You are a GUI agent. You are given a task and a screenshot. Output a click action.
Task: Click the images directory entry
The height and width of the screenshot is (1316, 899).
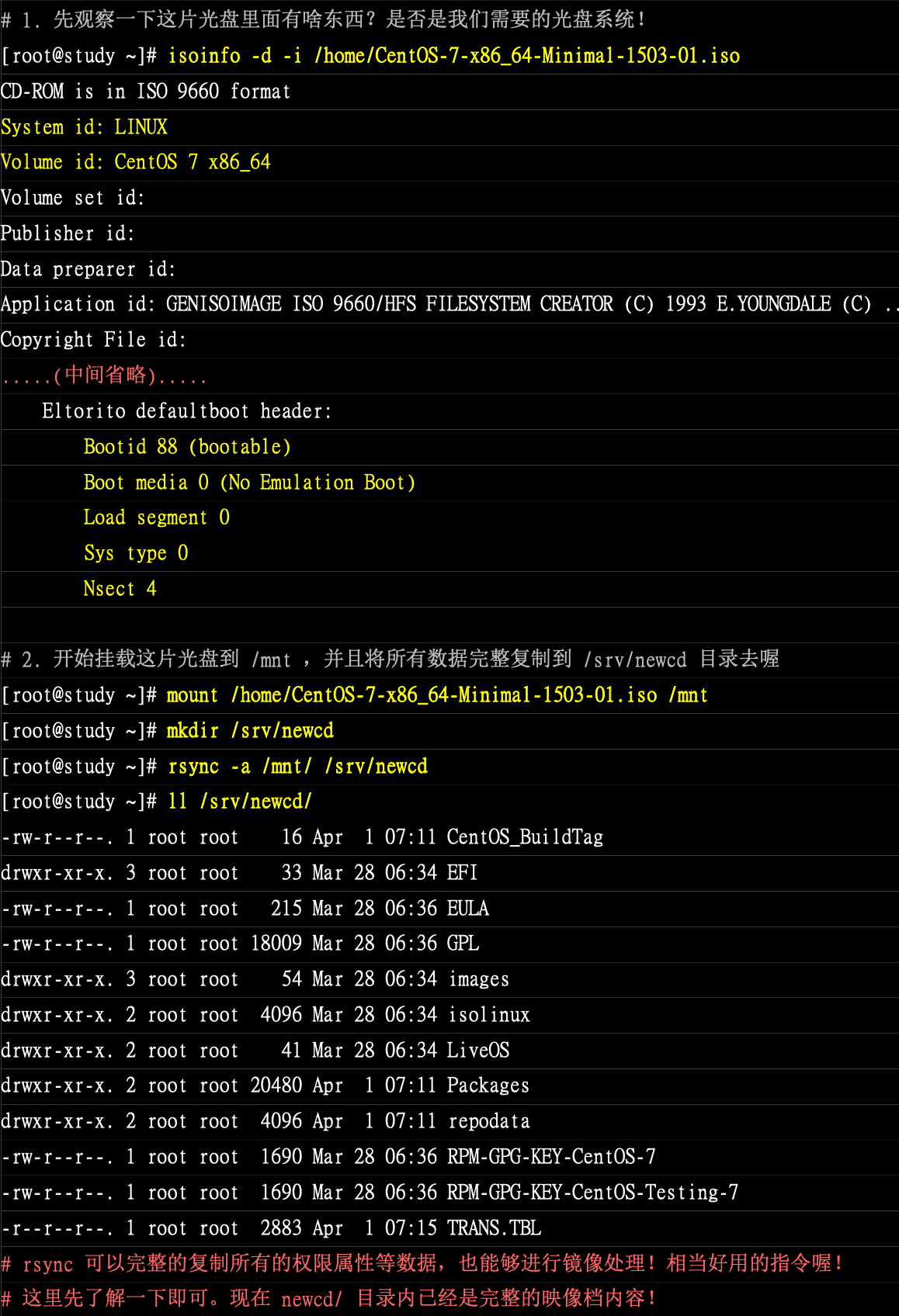(x=478, y=979)
